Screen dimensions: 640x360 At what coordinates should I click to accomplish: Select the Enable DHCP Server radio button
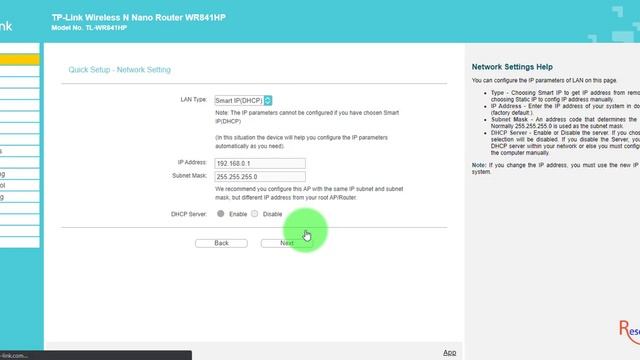(220, 213)
